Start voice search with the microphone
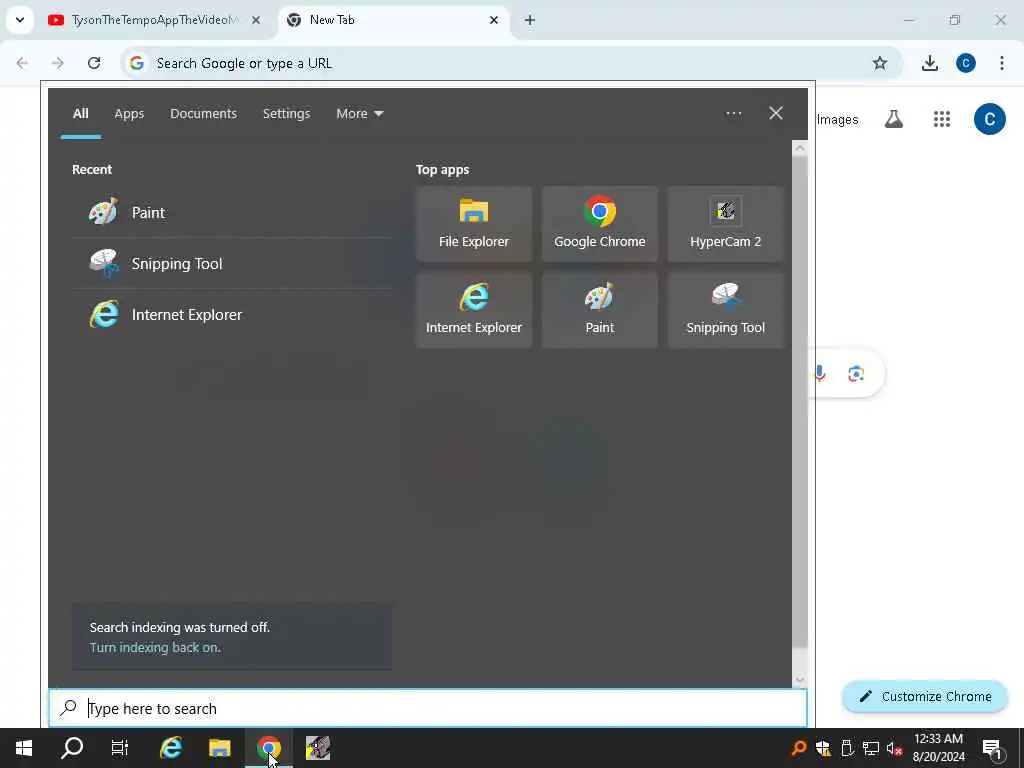The width and height of the screenshot is (1024, 768). [820, 374]
